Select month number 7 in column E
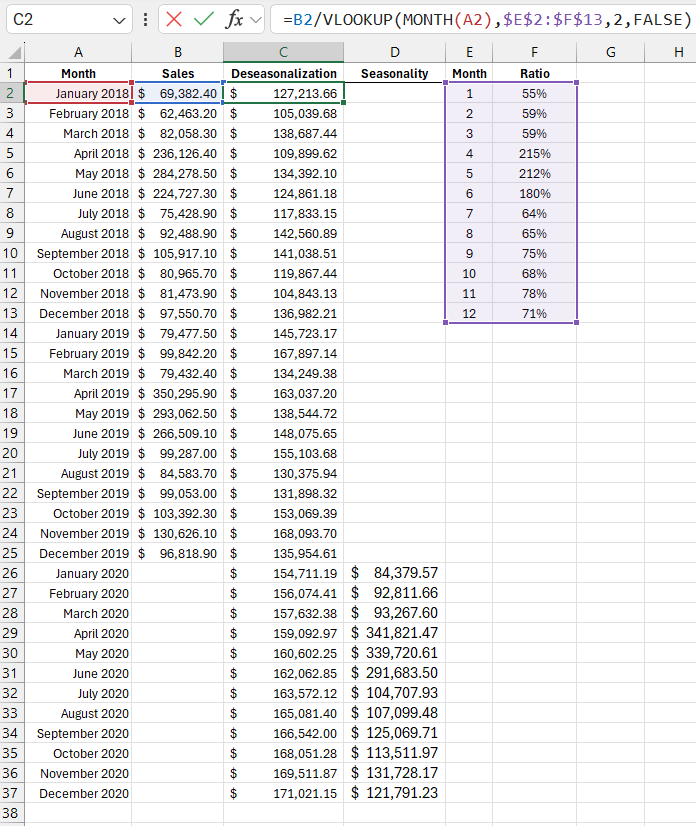Screen dimensions: 696x826 coord(469,213)
